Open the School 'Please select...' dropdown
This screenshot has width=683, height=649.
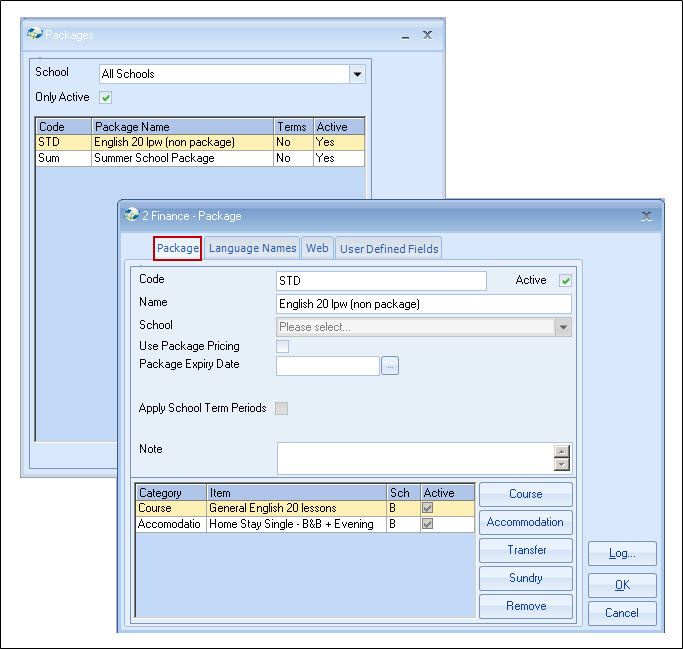pos(563,327)
